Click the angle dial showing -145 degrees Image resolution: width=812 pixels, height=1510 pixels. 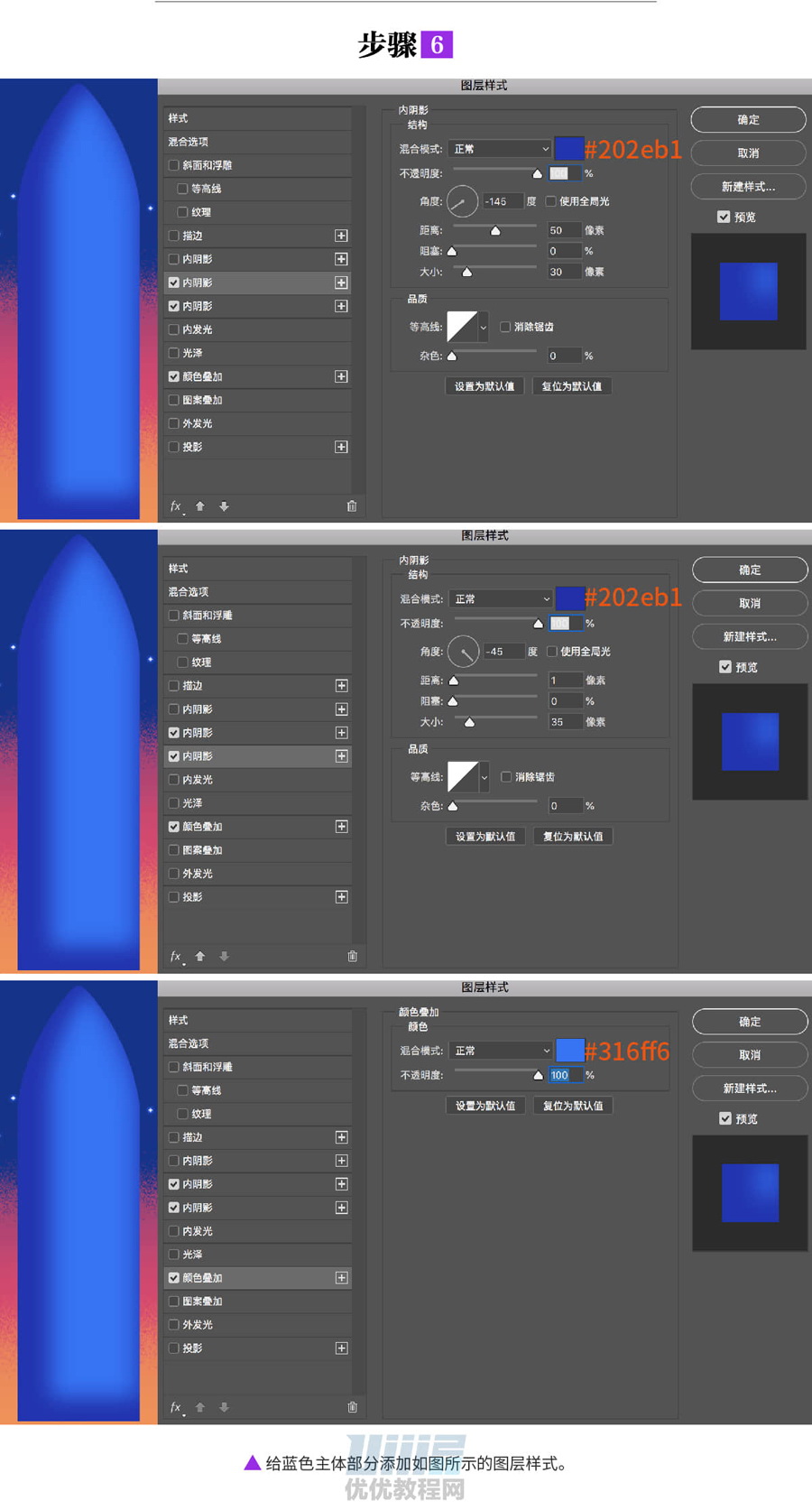coord(462,201)
